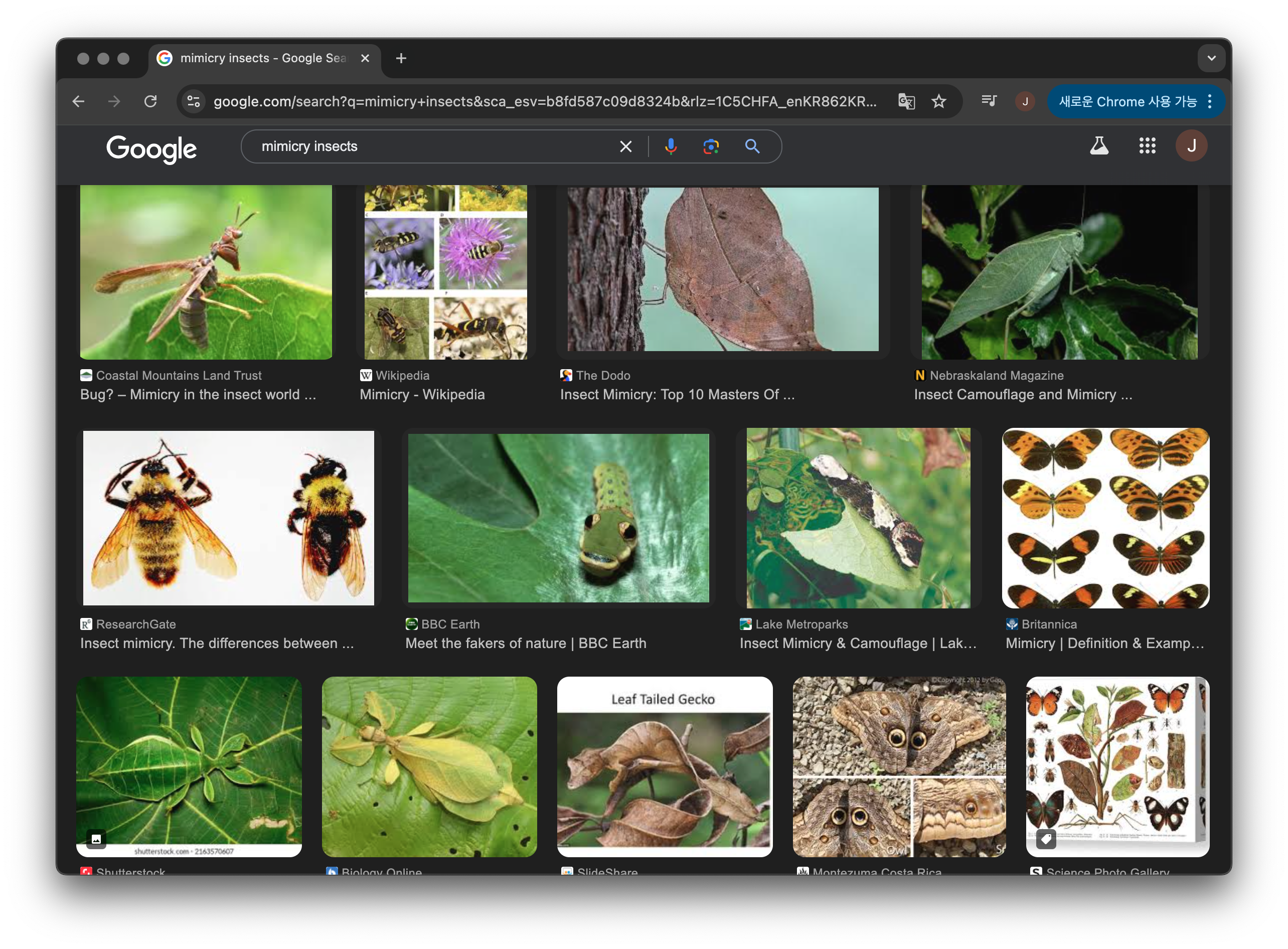The height and width of the screenshot is (949, 1288).
Task: Clear the search box text
Action: (625, 146)
